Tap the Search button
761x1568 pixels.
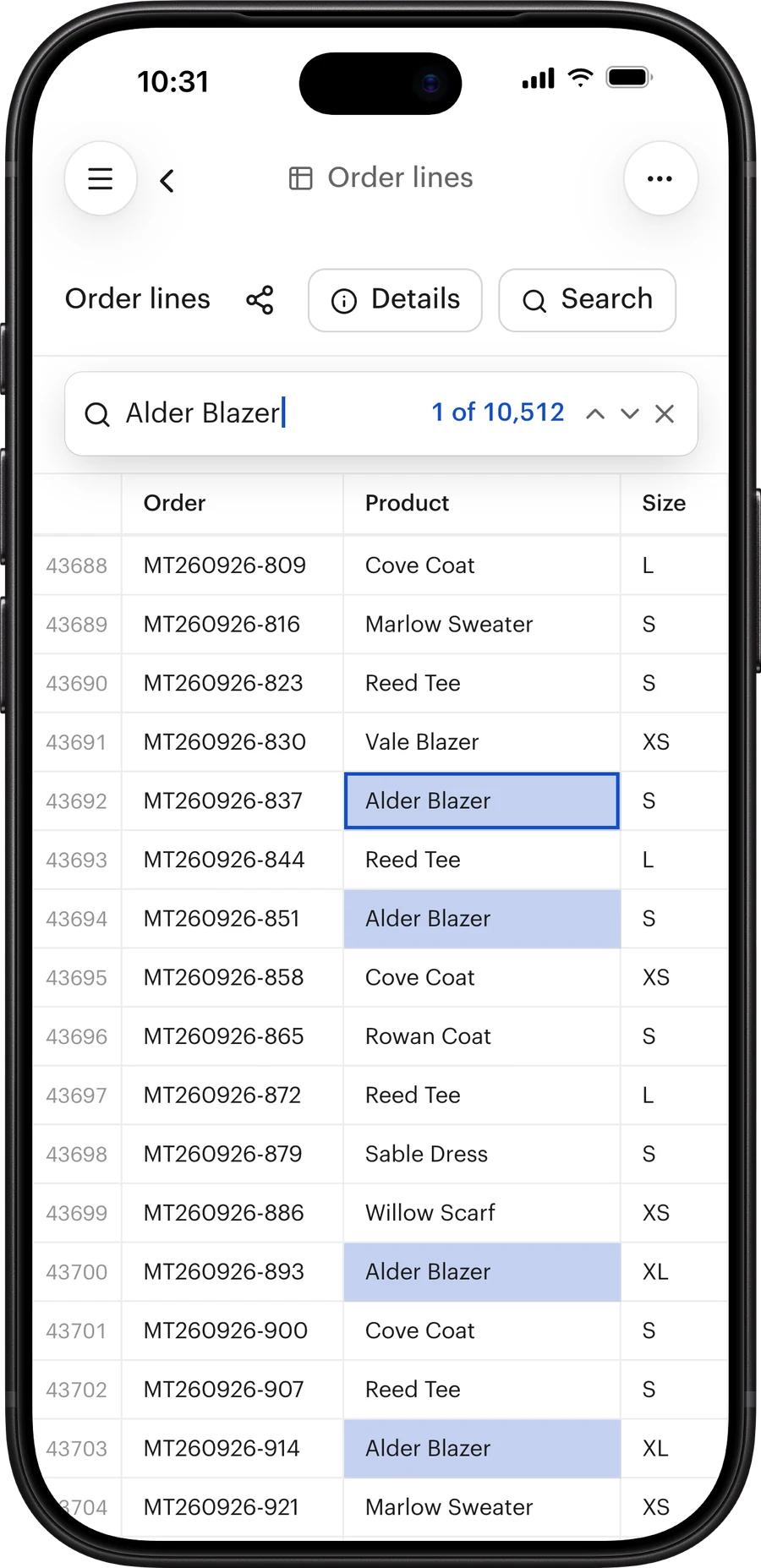pos(587,300)
